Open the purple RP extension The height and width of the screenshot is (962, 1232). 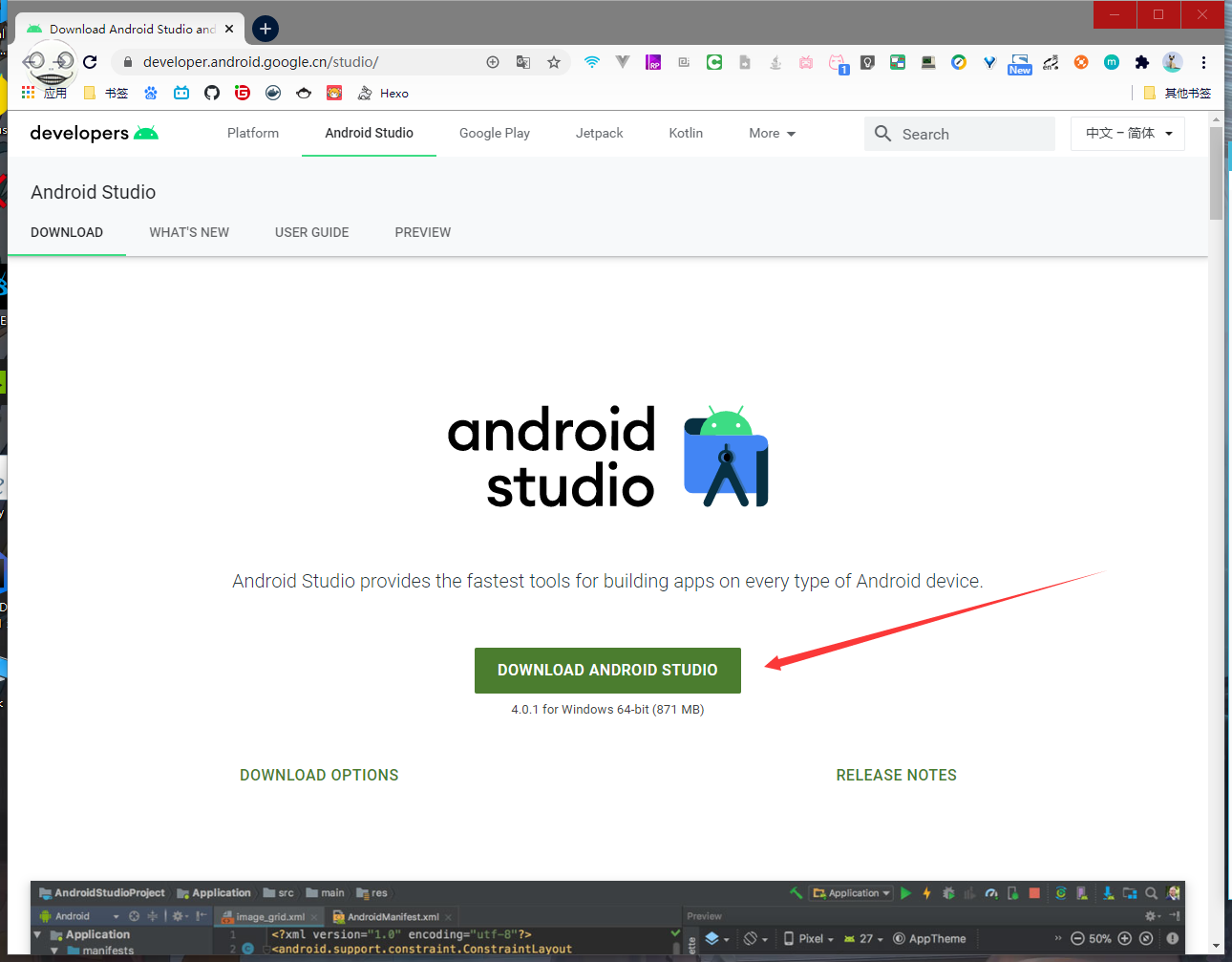tap(653, 62)
